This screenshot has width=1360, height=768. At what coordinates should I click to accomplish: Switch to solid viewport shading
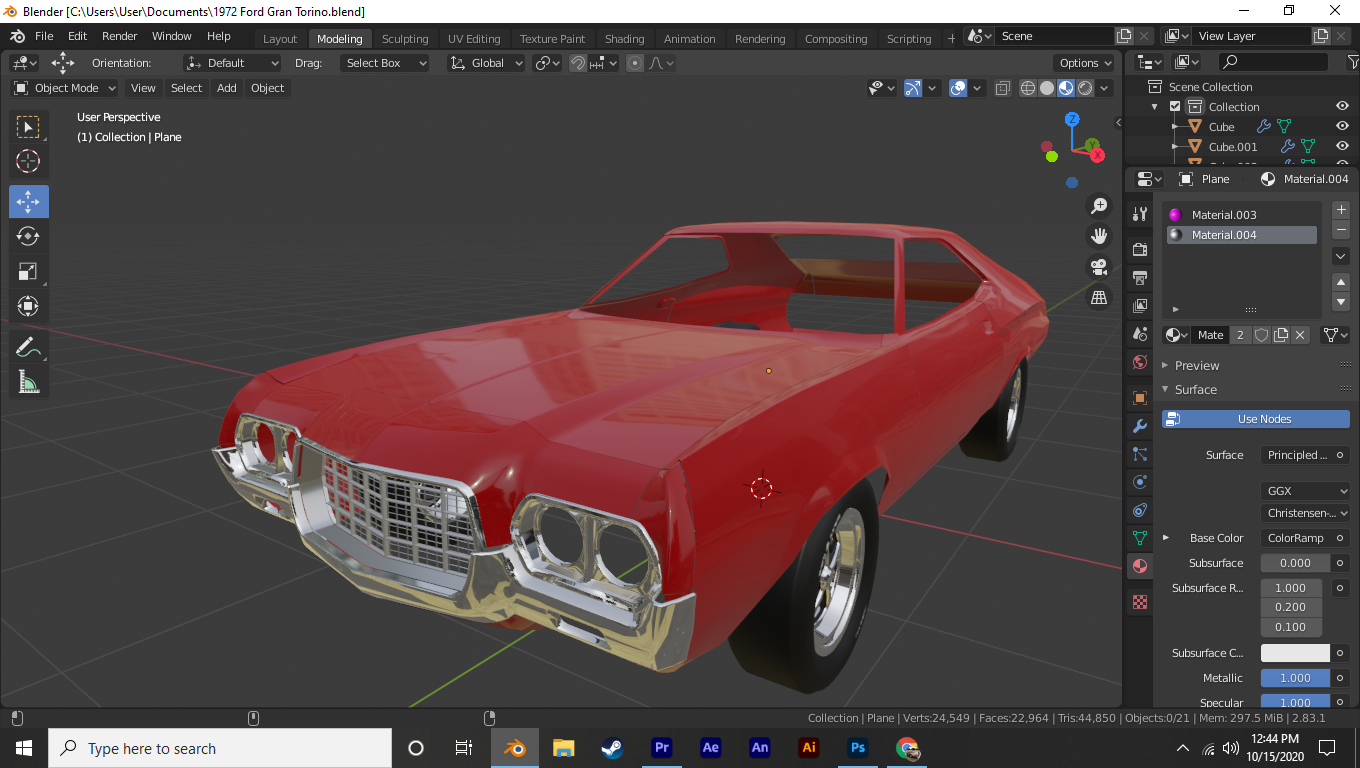tap(1047, 88)
